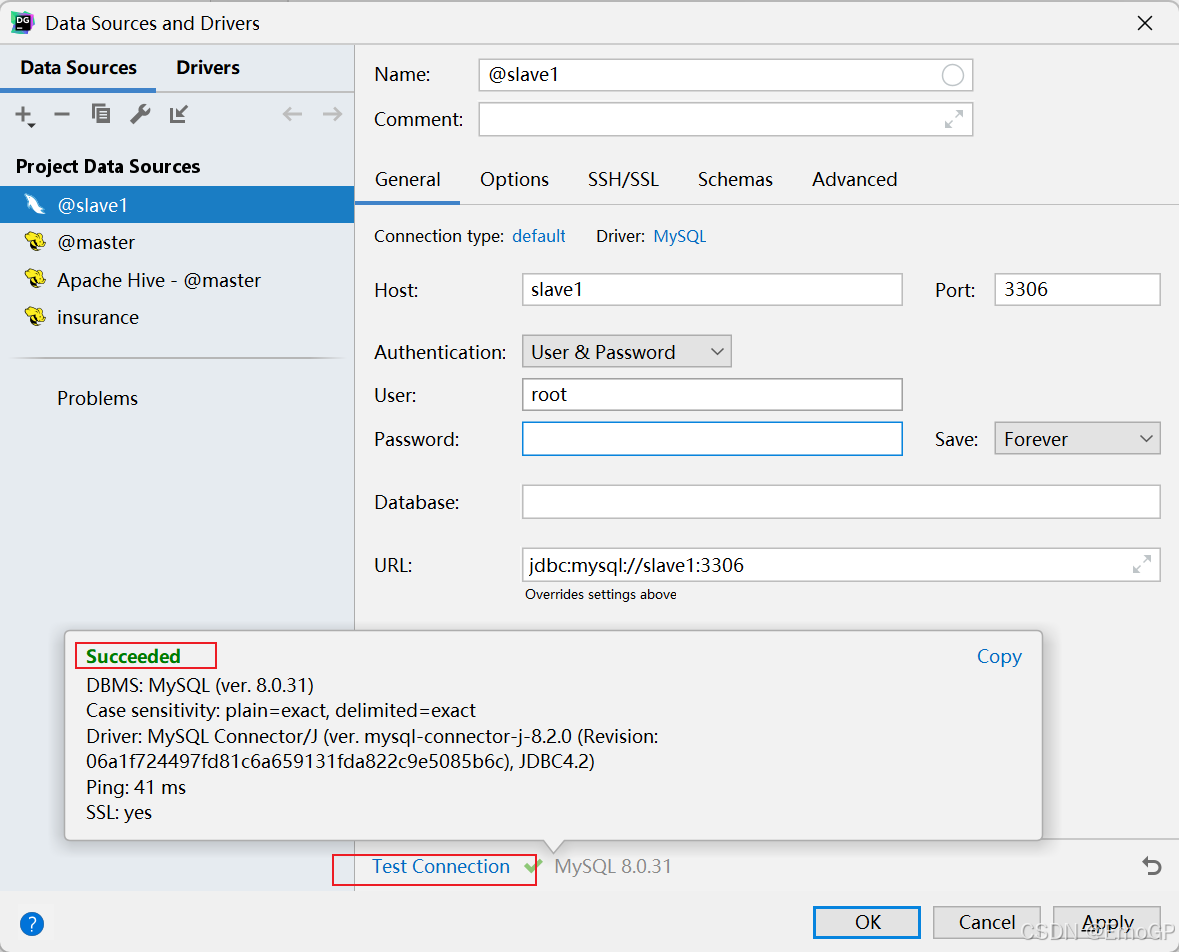This screenshot has width=1179, height=952.
Task: Expand the URL field with the arrows icon
Action: (x=1141, y=564)
